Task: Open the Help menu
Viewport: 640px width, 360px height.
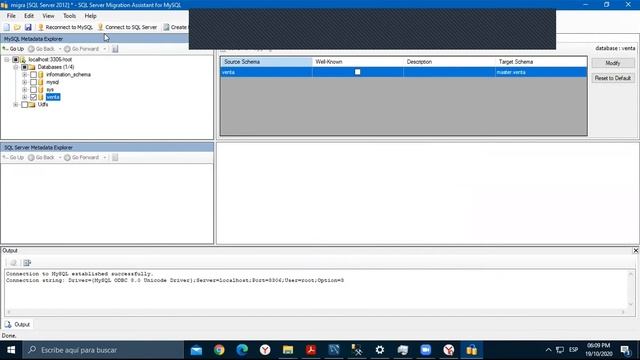Action: 90,16
